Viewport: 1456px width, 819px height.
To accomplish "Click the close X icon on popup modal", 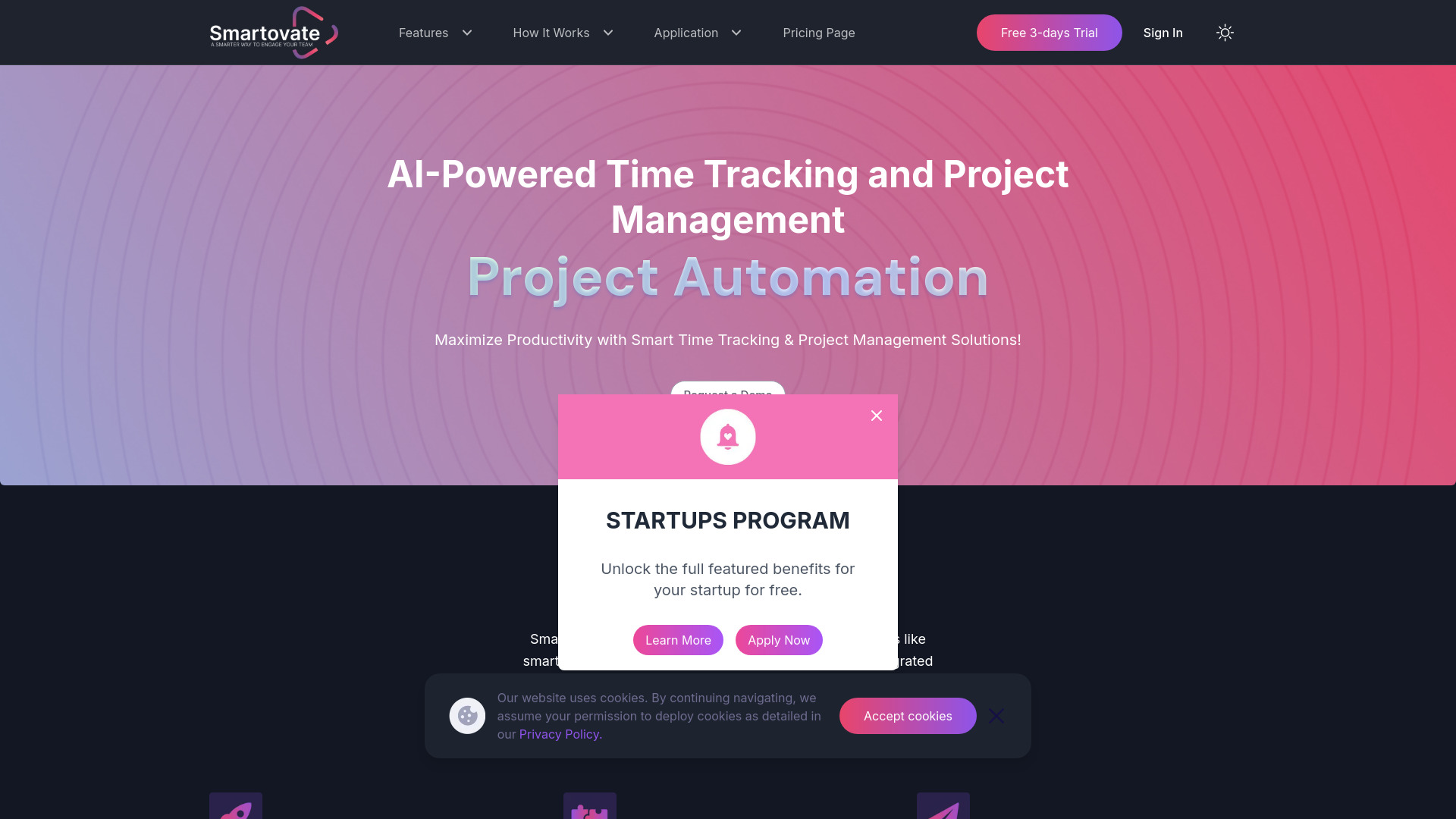I will pos(876,415).
